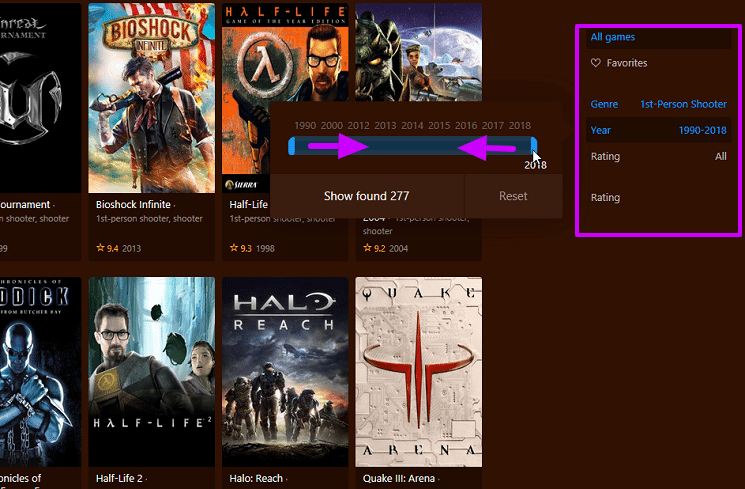Click the Favorites heart icon
The width and height of the screenshot is (745, 489).
[x=596, y=63]
